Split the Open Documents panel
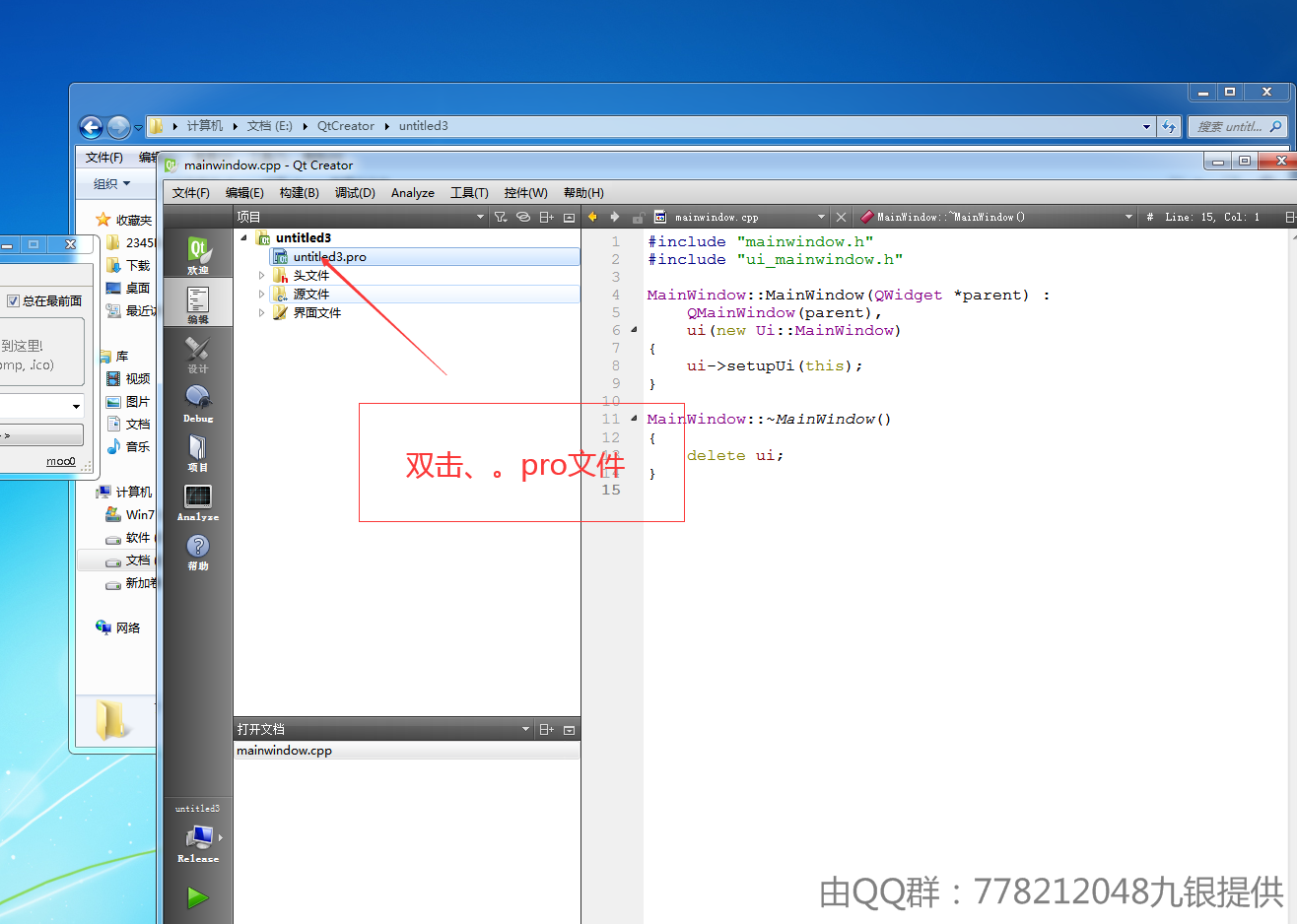The width and height of the screenshot is (1297, 924). pyautogui.click(x=546, y=730)
